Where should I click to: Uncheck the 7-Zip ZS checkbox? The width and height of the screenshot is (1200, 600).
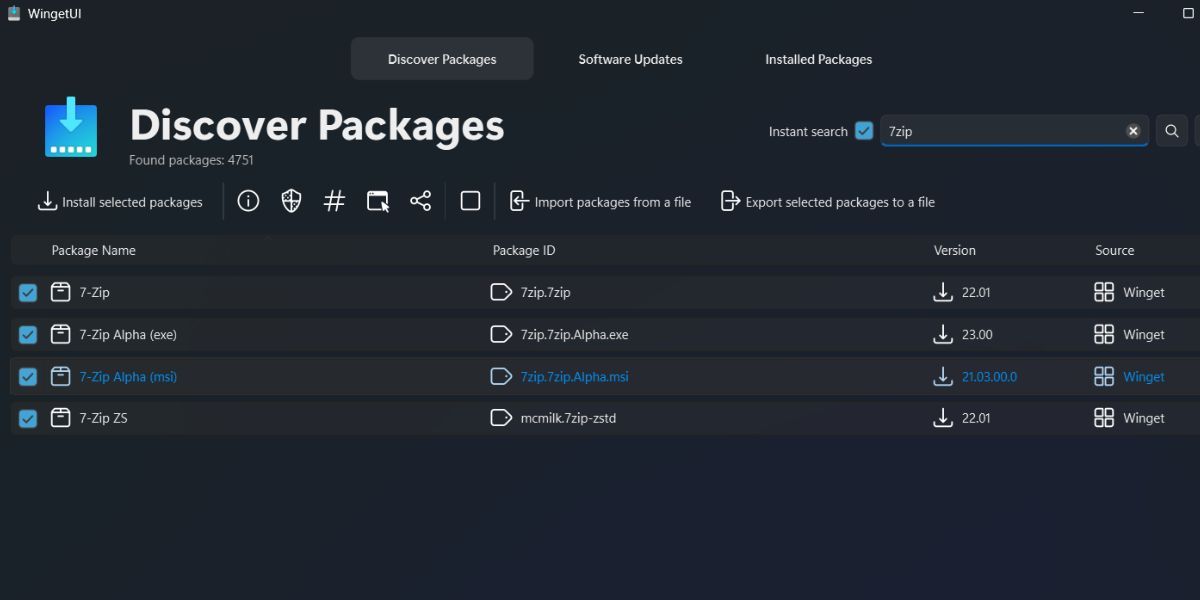coord(28,418)
